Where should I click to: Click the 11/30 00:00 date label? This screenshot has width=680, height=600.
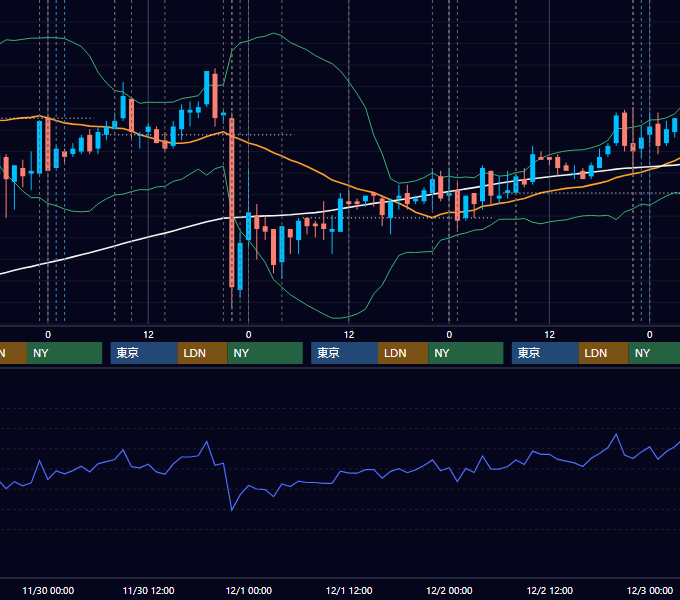click(48, 590)
